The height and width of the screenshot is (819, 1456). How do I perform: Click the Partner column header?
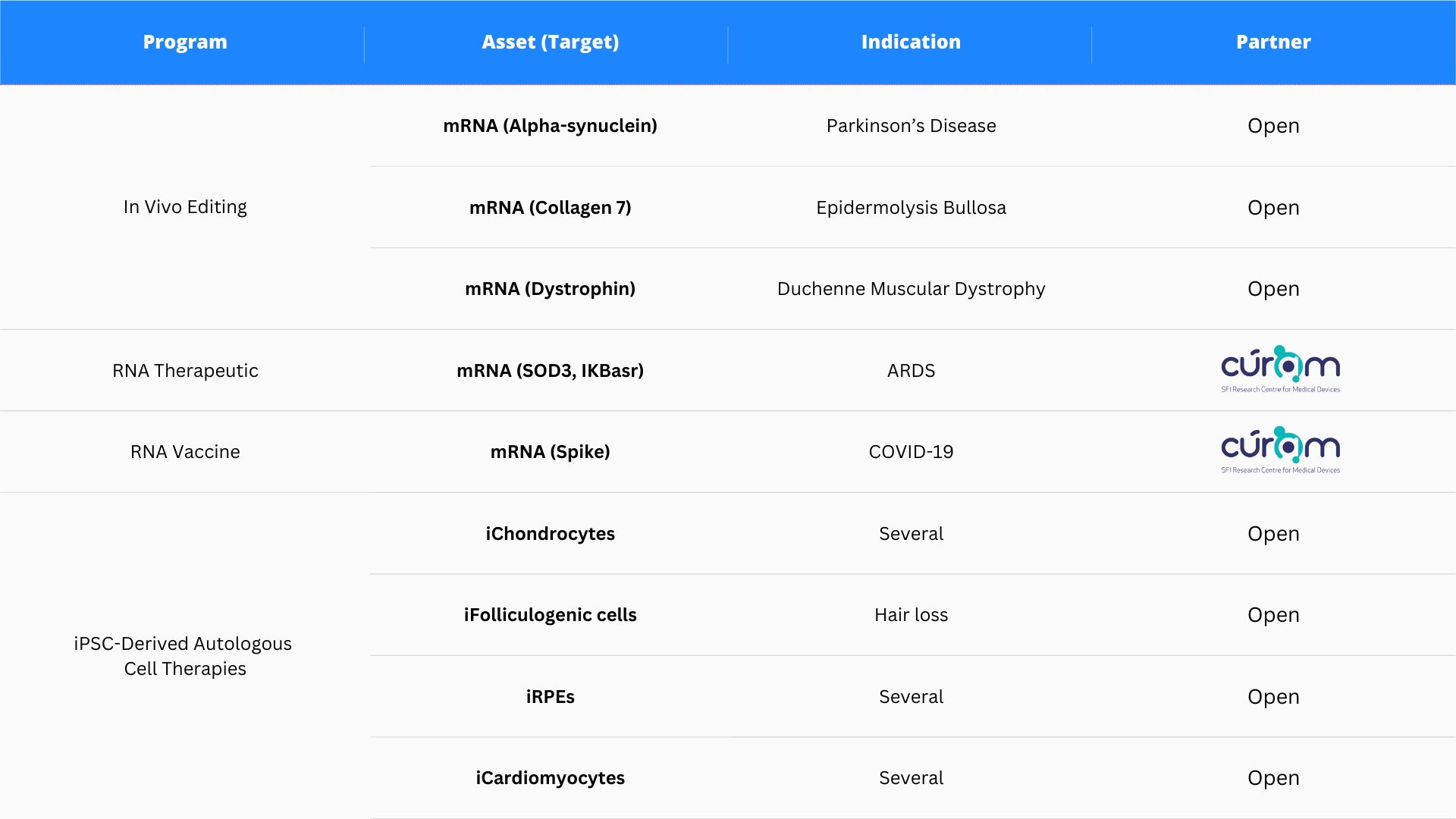pyautogui.click(x=1273, y=42)
